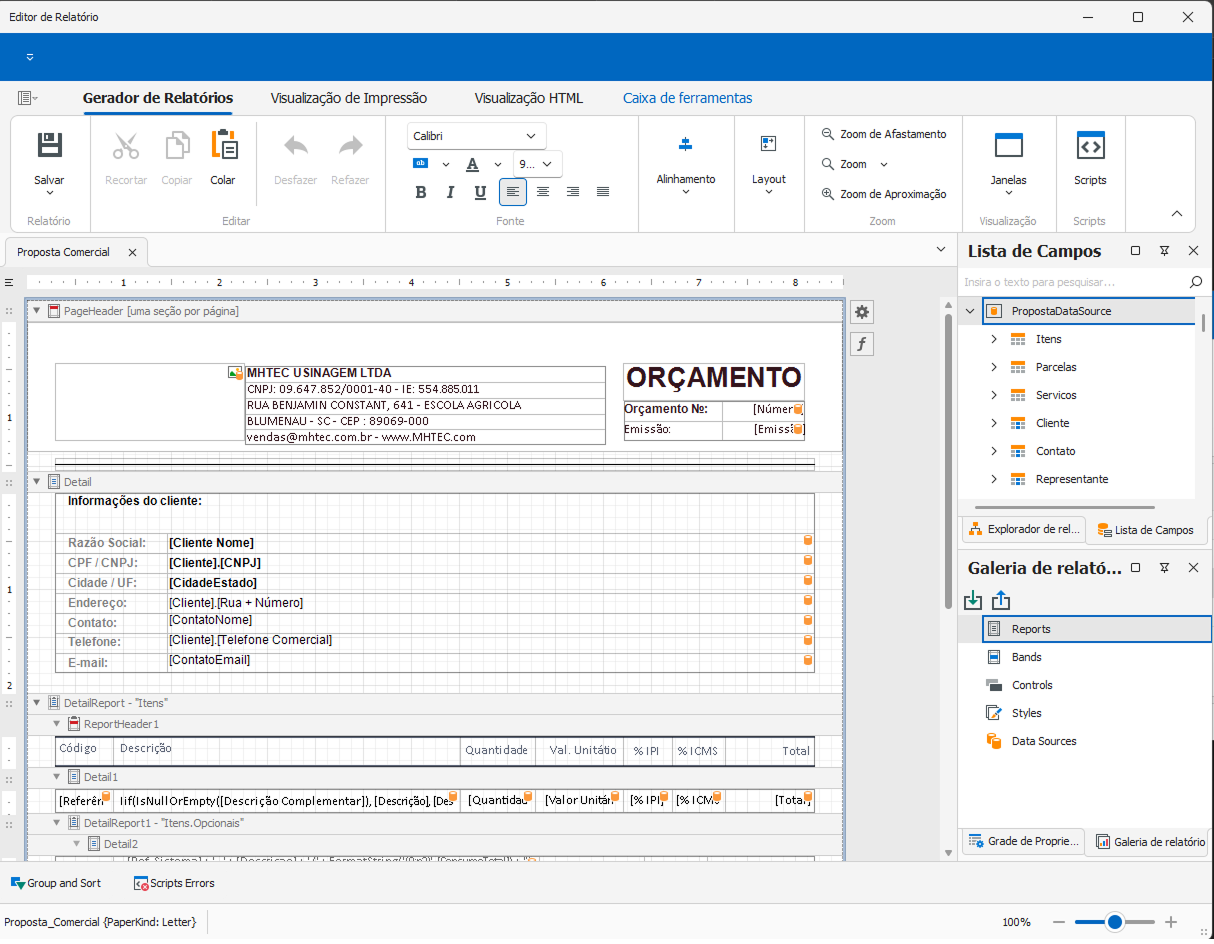Open the Scripts editor icon
This screenshot has height=944, width=1214.
(1089, 146)
